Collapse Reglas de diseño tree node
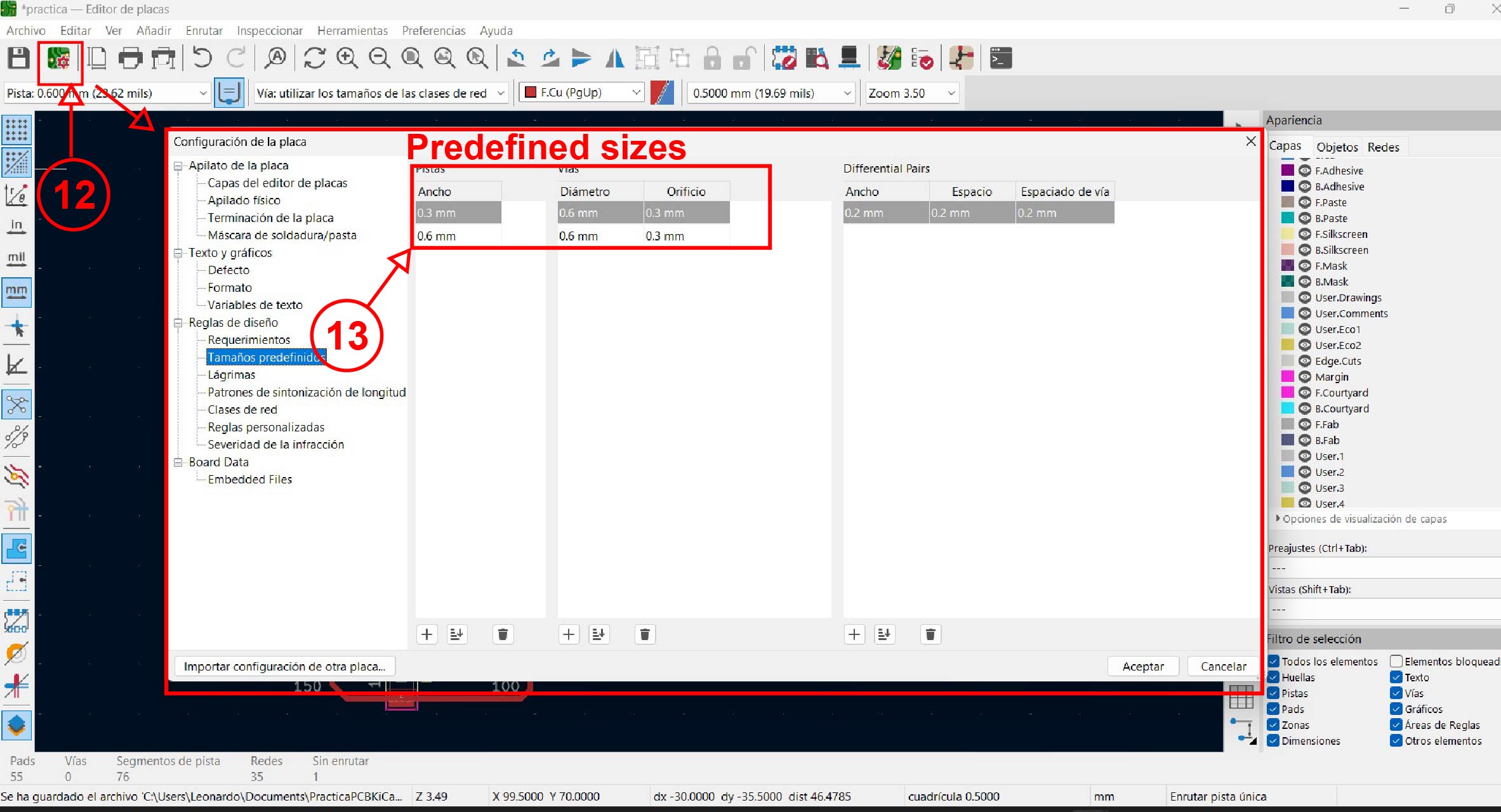Screen dimensions: 1501x812 click(178, 323)
